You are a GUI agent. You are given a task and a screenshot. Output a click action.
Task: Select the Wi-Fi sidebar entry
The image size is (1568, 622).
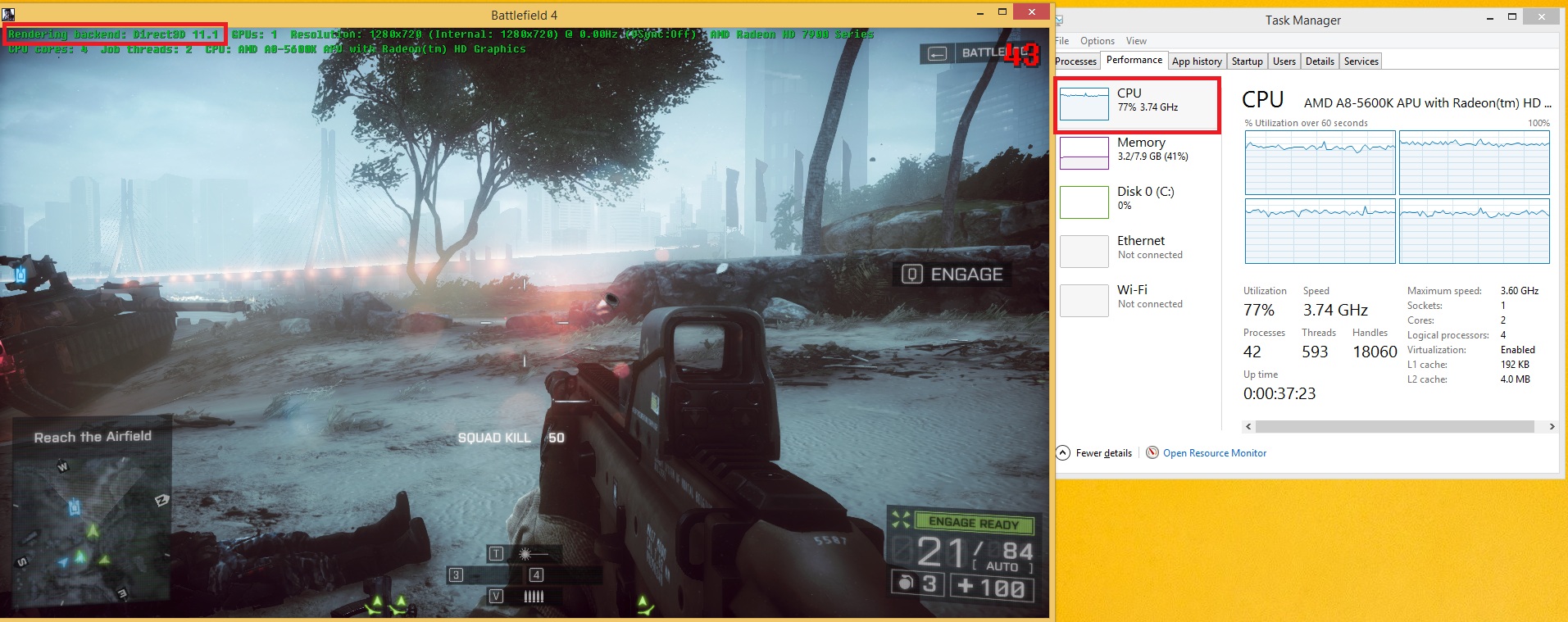tap(1137, 300)
